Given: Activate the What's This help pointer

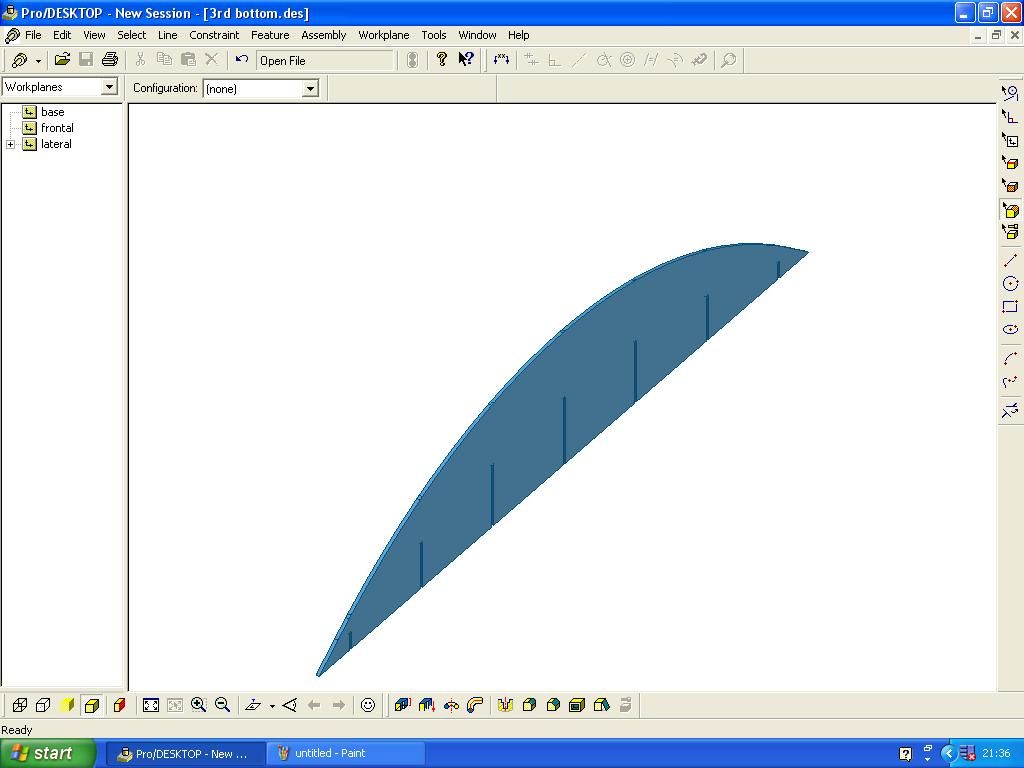Looking at the screenshot, I should [466, 60].
